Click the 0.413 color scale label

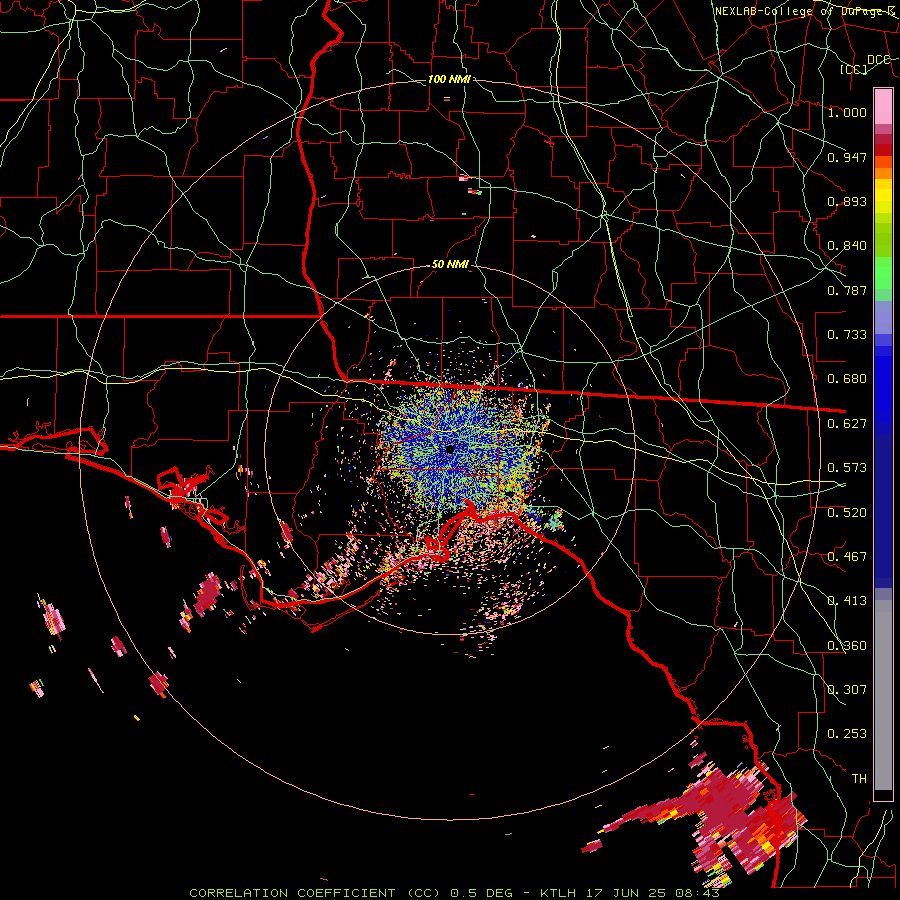pos(847,601)
